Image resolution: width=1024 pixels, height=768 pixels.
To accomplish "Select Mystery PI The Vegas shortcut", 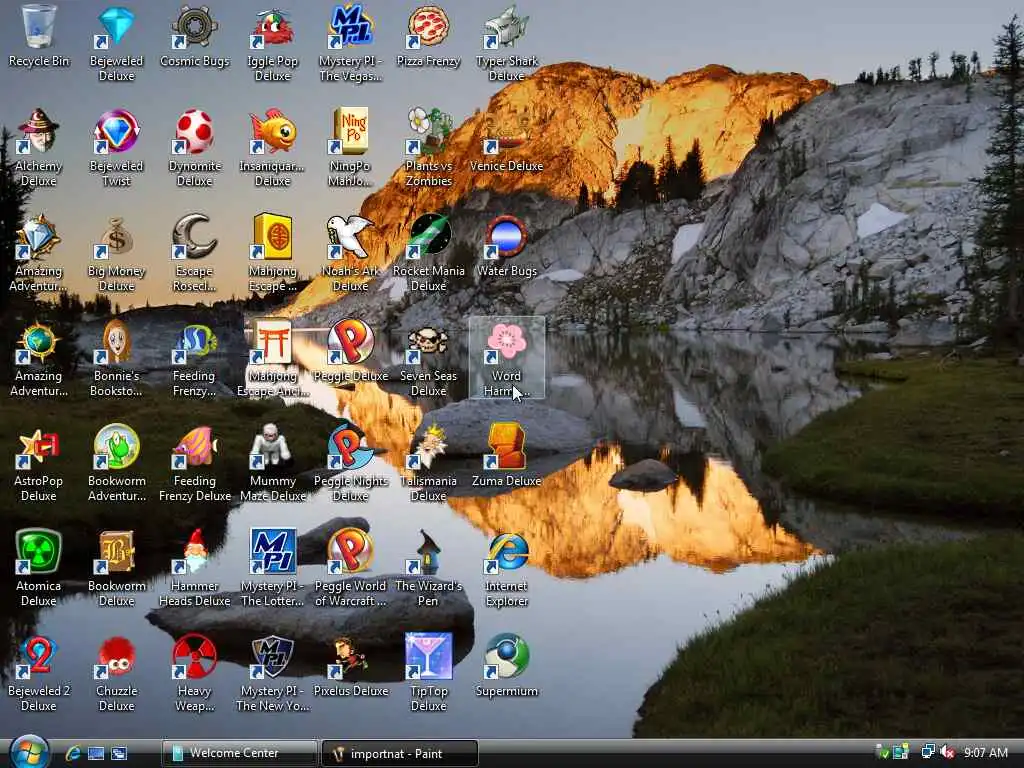I will click(351, 42).
